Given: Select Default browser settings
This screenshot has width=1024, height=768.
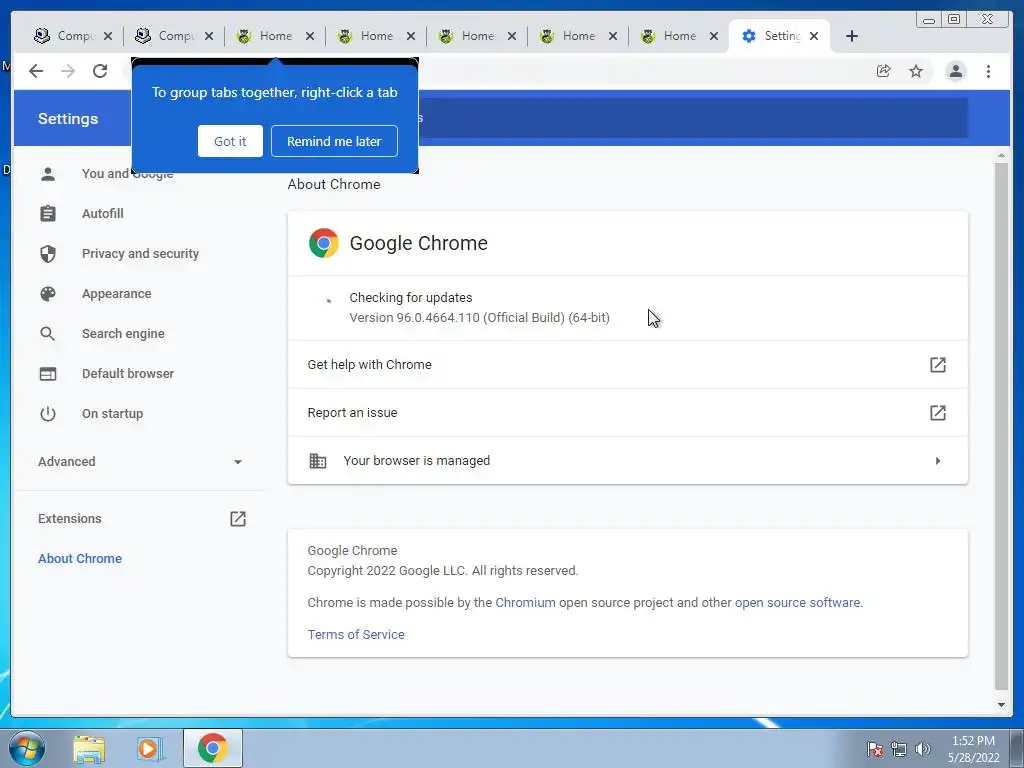Looking at the screenshot, I should pyautogui.click(x=128, y=374).
